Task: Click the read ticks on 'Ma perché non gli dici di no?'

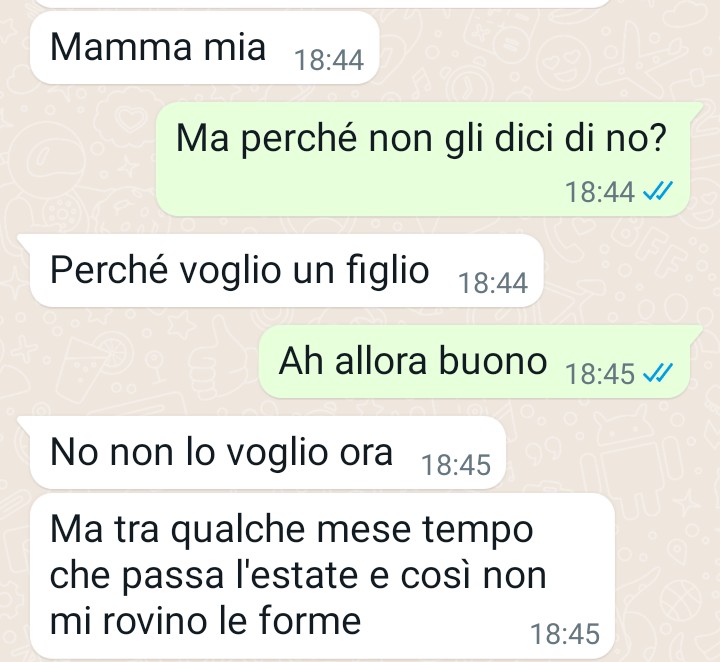Action: pos(658,191)
